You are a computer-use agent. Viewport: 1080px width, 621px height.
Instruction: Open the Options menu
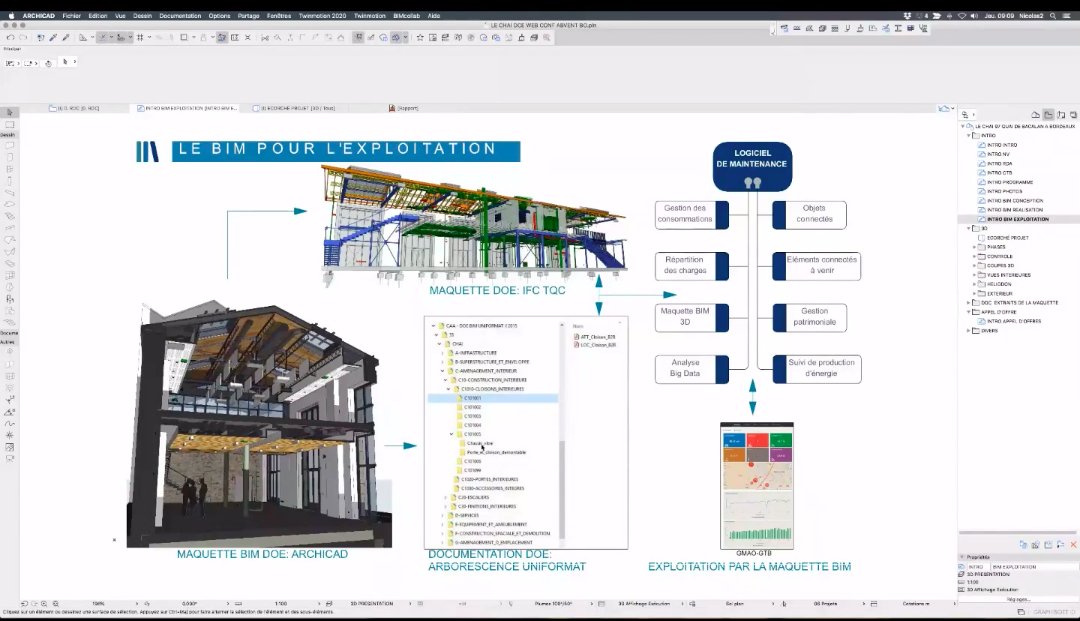220,15
